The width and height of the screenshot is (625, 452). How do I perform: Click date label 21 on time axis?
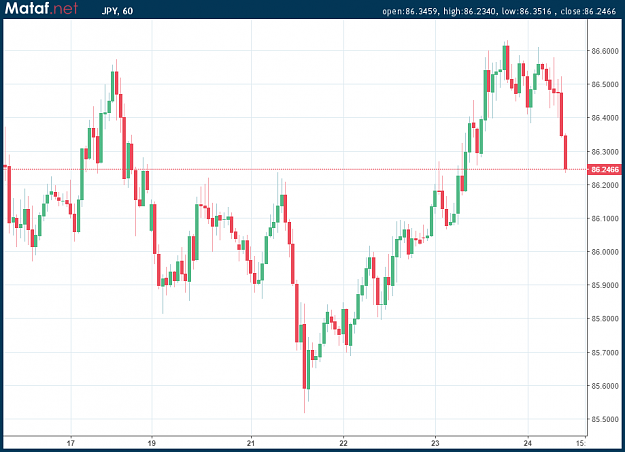(x=251, y=443)
